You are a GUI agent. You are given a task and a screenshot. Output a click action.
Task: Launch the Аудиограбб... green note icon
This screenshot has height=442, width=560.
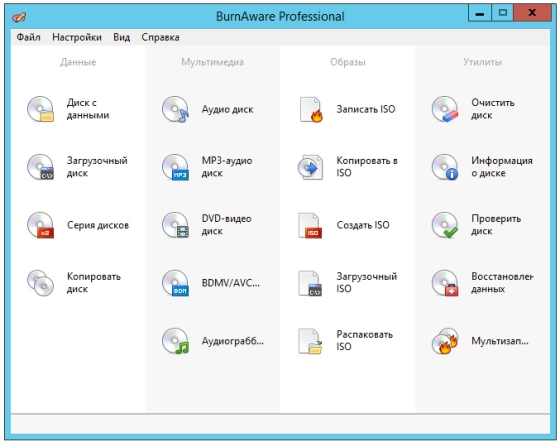coord(175,341)
